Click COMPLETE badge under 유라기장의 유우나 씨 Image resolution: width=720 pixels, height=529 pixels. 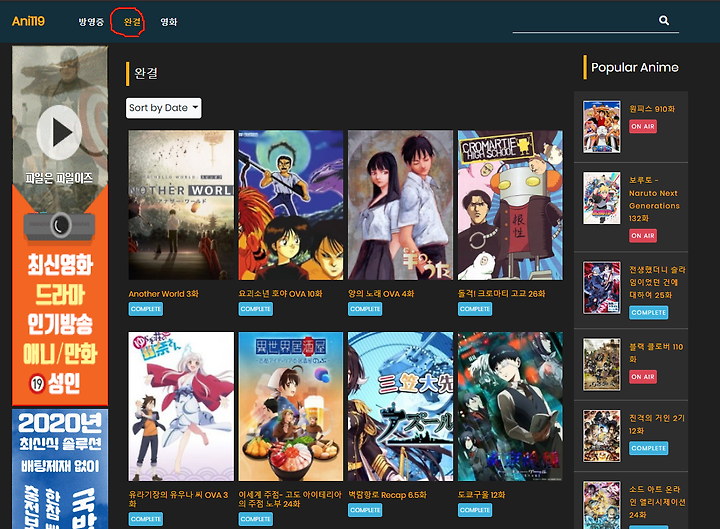(x=146, y=519)
